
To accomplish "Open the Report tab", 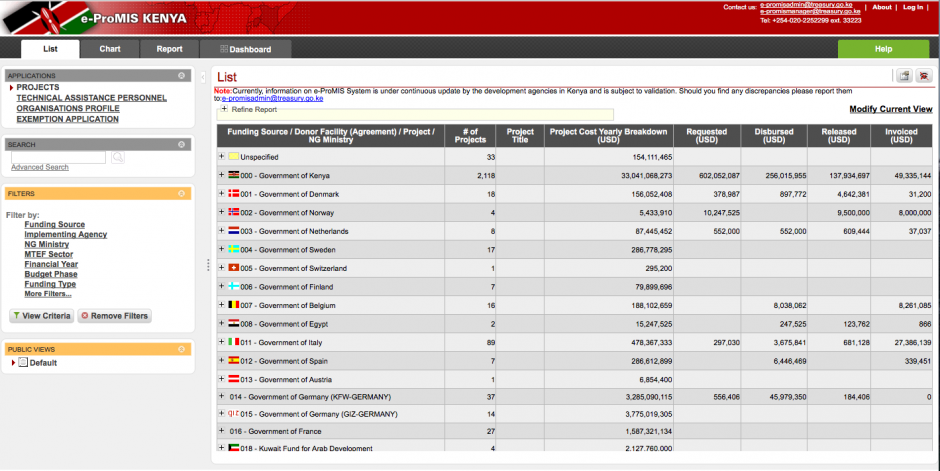I will click(x=170, y=49).
